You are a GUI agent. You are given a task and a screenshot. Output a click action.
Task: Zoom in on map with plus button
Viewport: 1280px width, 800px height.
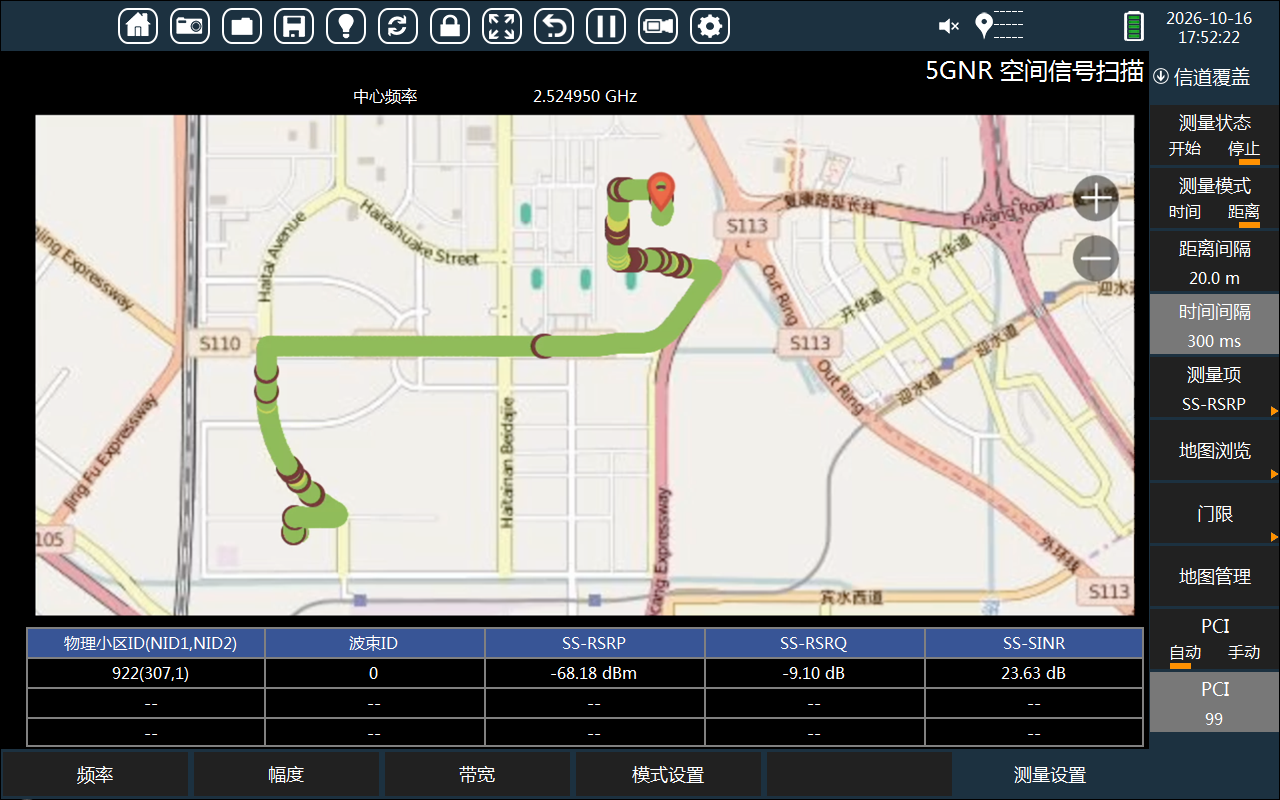[1096, 200]
